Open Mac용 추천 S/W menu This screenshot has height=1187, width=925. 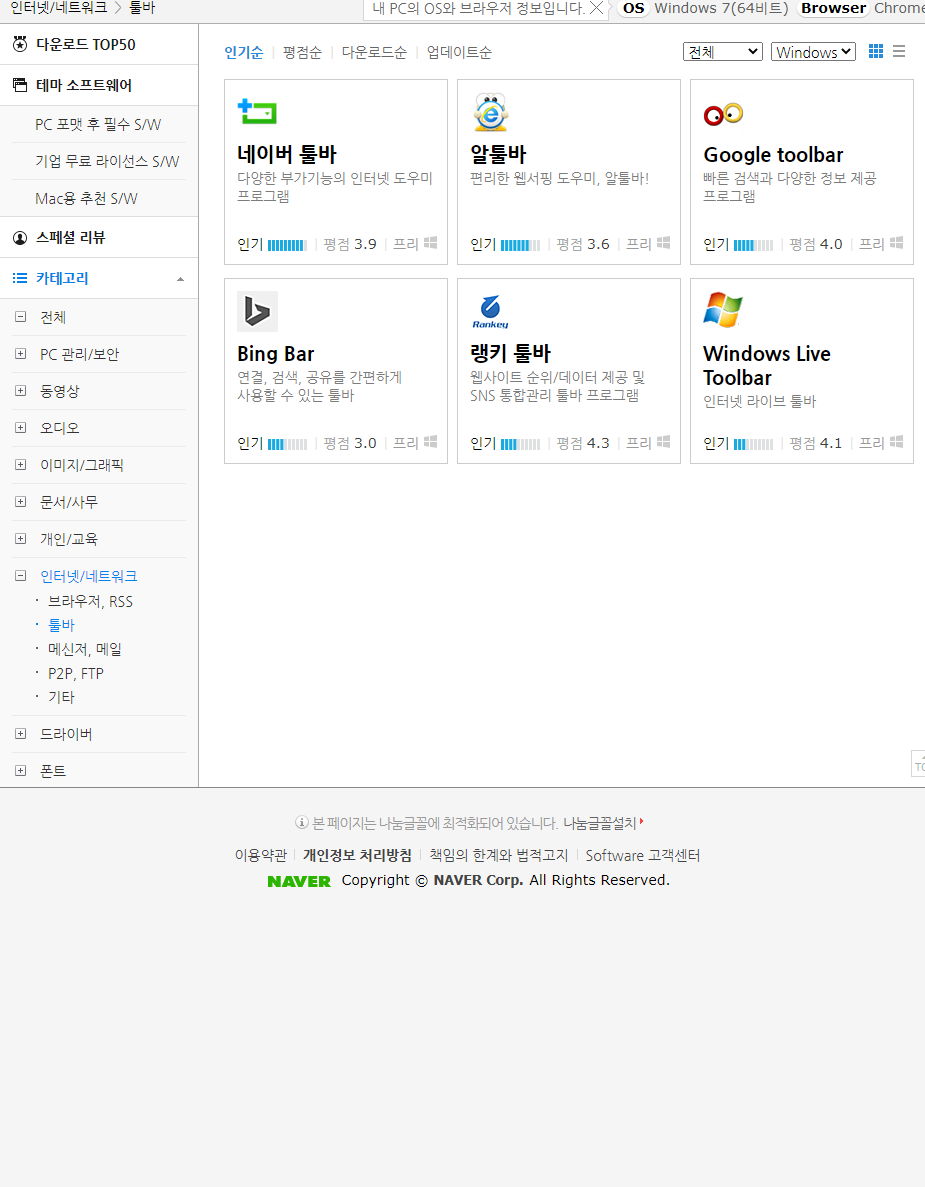(86, 199)
